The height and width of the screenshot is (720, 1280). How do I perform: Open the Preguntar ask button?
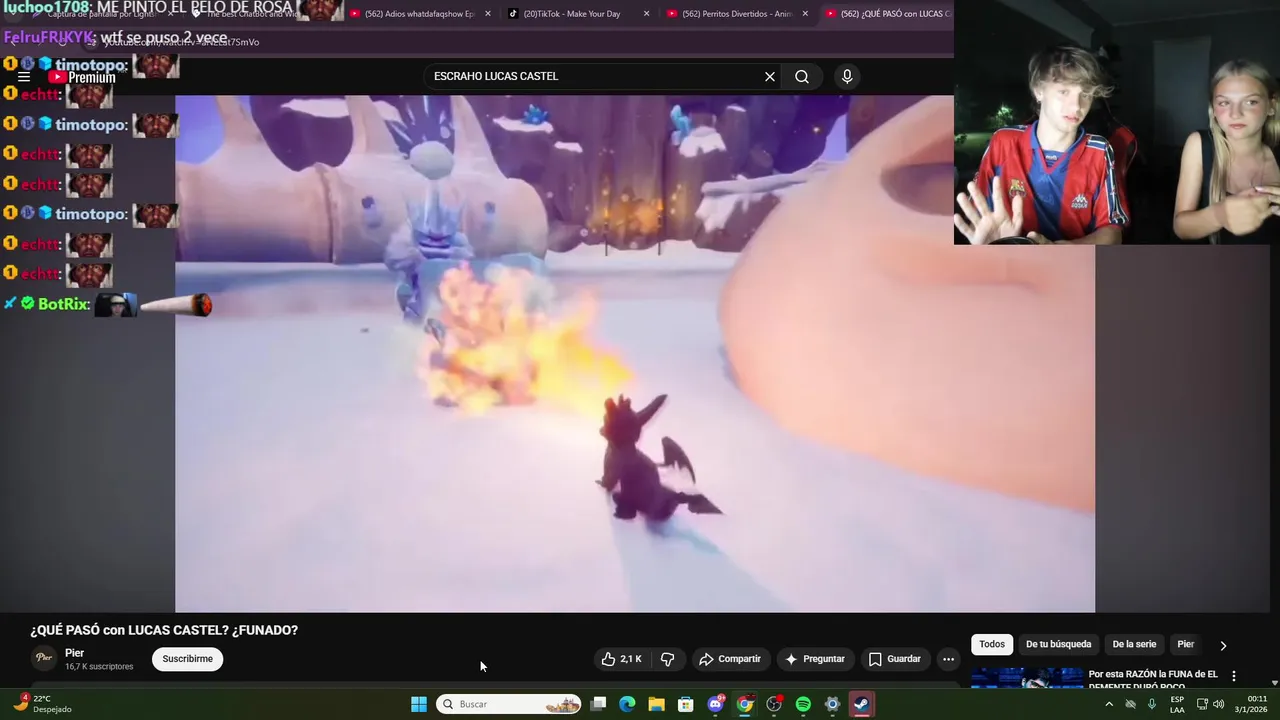pyautogui.click(x=815, y=659)
